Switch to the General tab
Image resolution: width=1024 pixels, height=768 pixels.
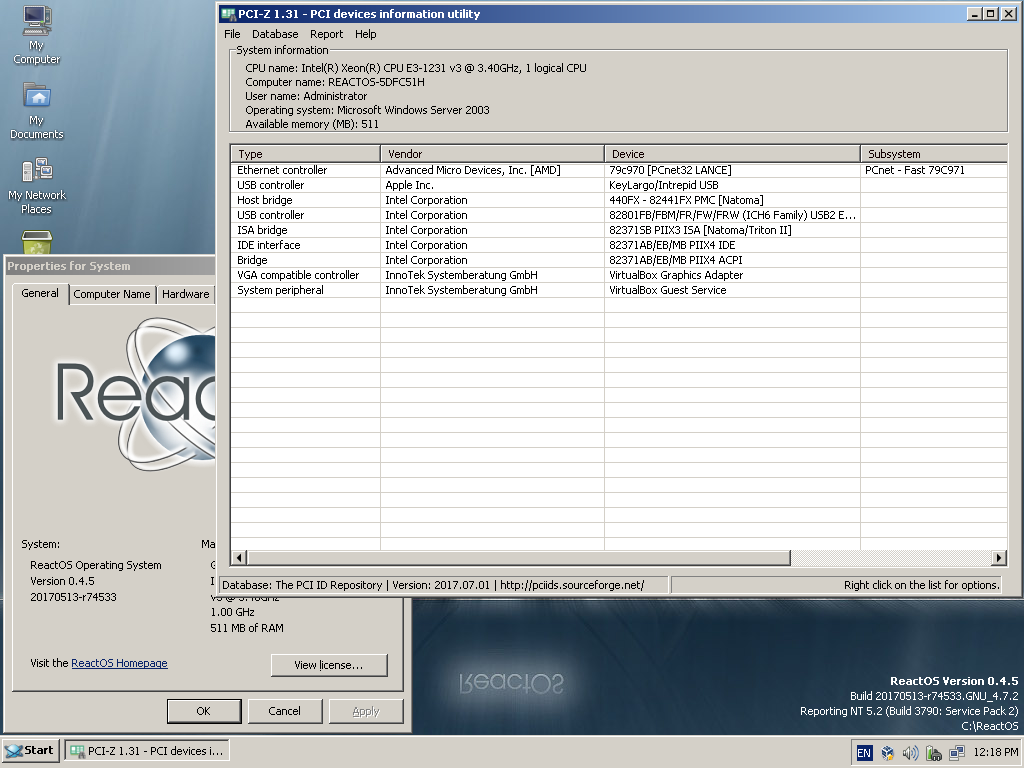[x=40, y=293]
